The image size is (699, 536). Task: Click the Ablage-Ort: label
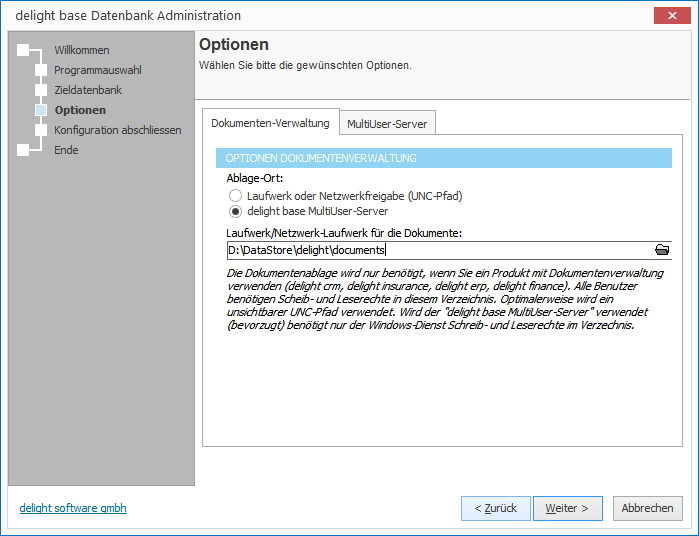pyautogui.click(x=255, y=178)
